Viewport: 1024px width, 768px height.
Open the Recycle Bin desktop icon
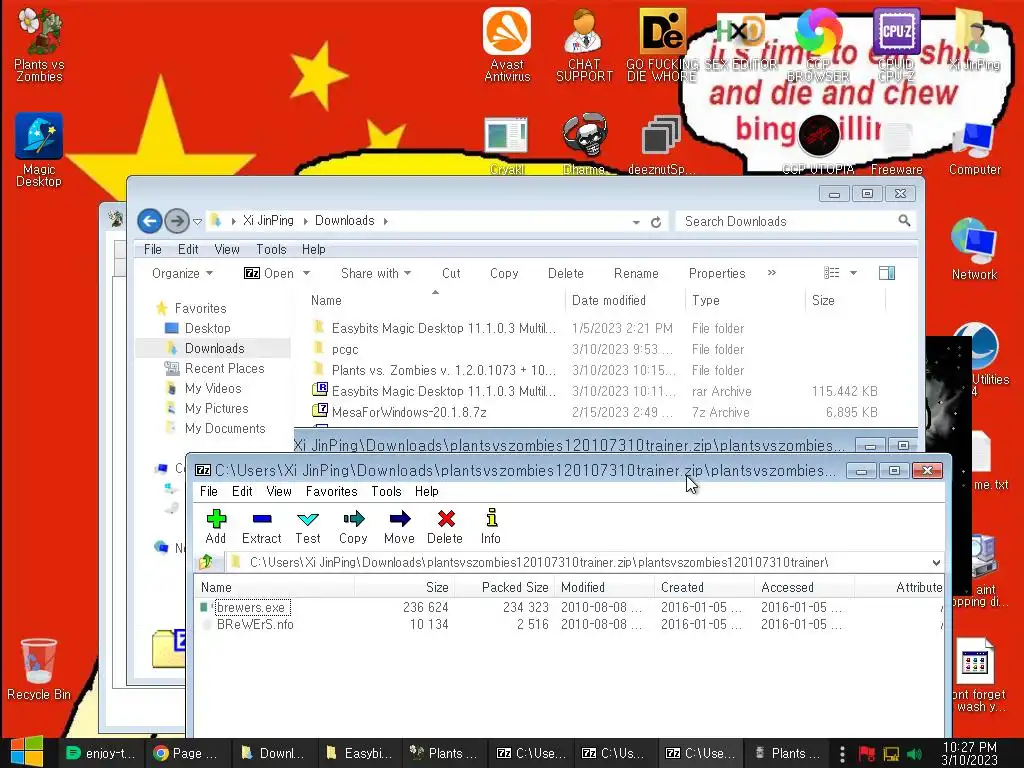pos(39,669)
